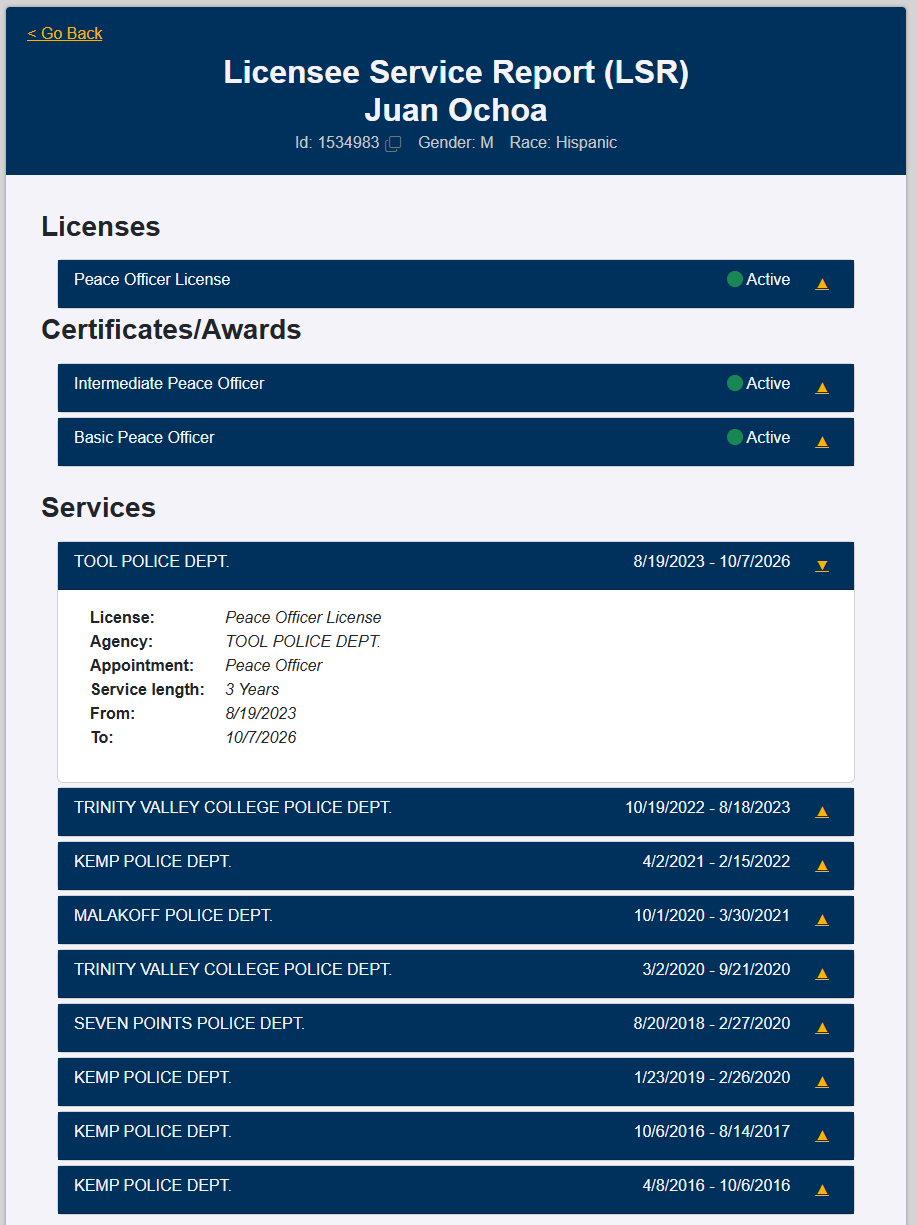Viewport: 917px width, 1225px height.
Task: Click the Agency value TOOL POLICE DEPT.
Action: (303, 641)
